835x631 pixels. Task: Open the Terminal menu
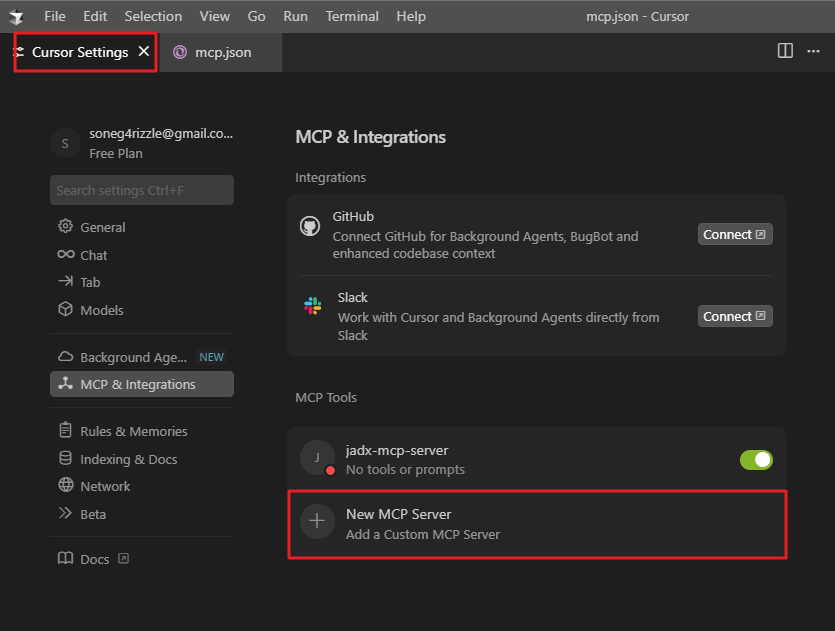(x=352, y=16)
